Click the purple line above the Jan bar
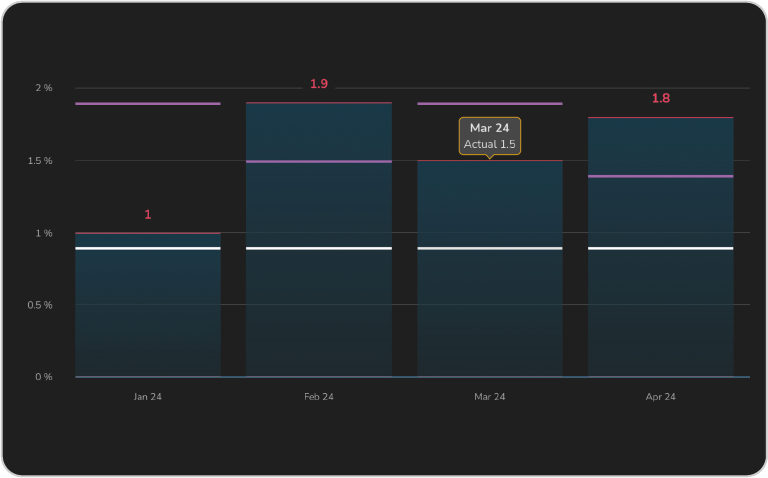 click(x=148, y=103)
